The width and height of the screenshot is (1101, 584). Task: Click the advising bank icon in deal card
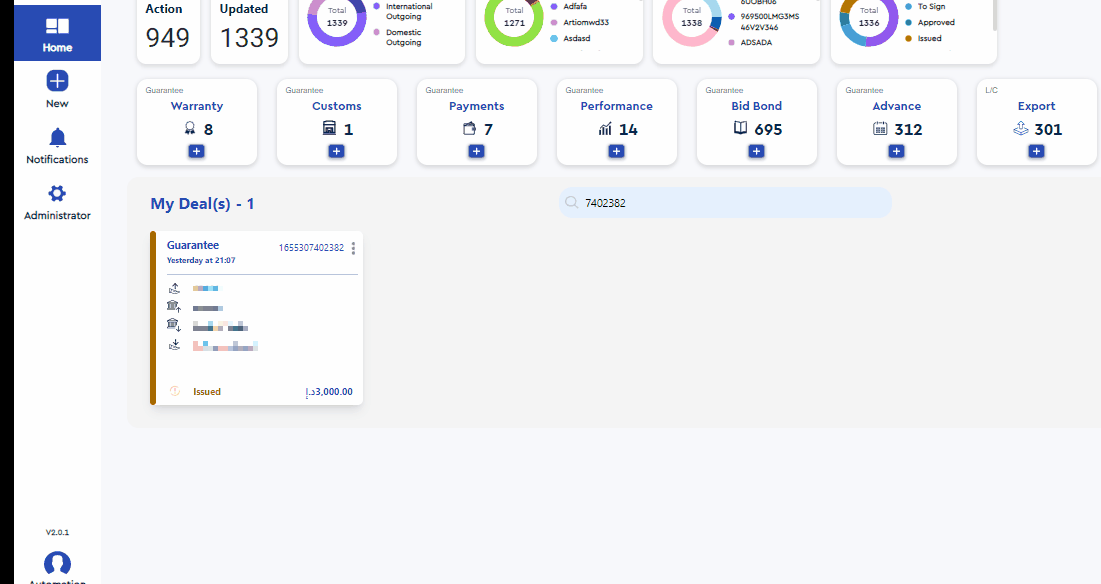click(x=174, y=326)
